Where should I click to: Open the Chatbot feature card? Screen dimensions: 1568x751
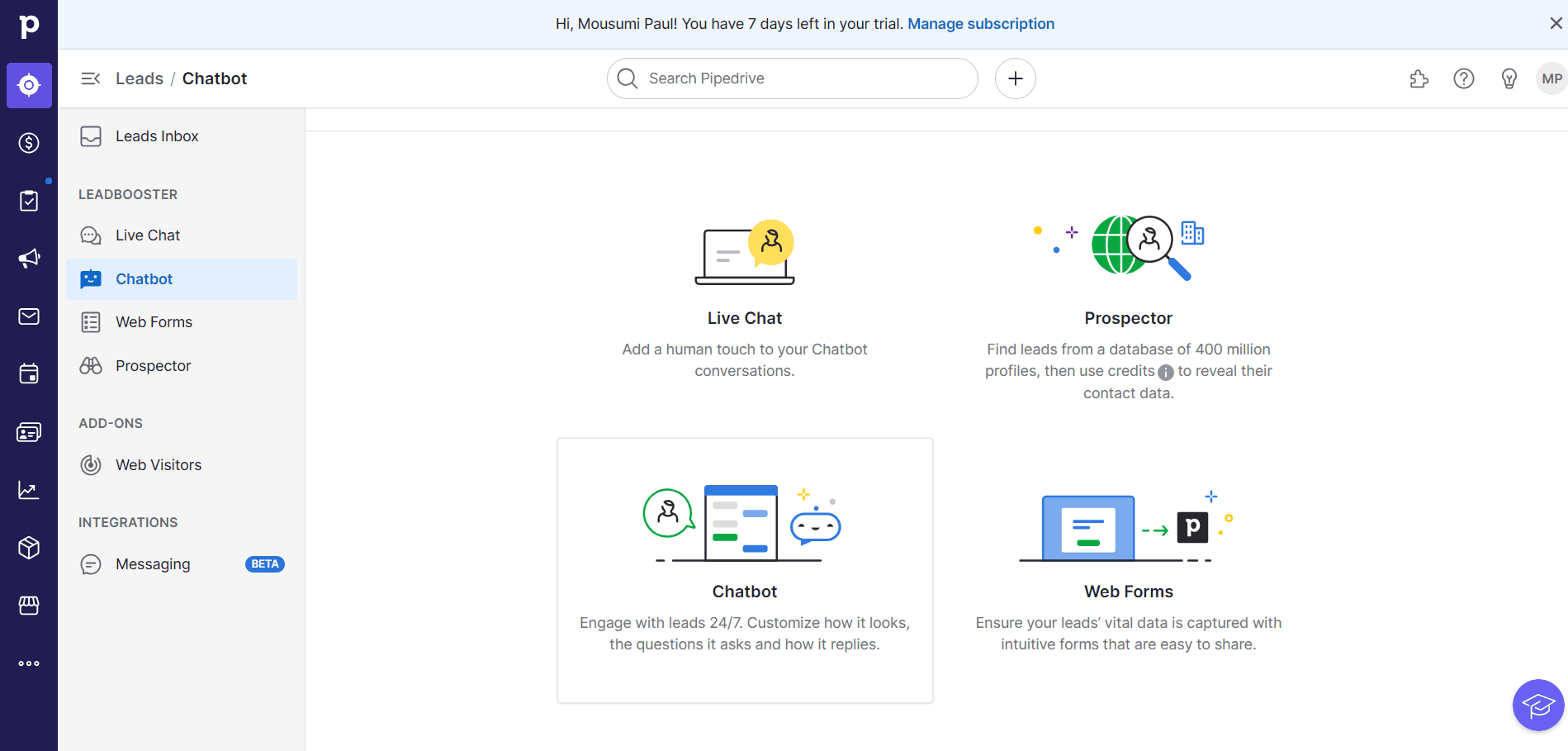point(745,570)
